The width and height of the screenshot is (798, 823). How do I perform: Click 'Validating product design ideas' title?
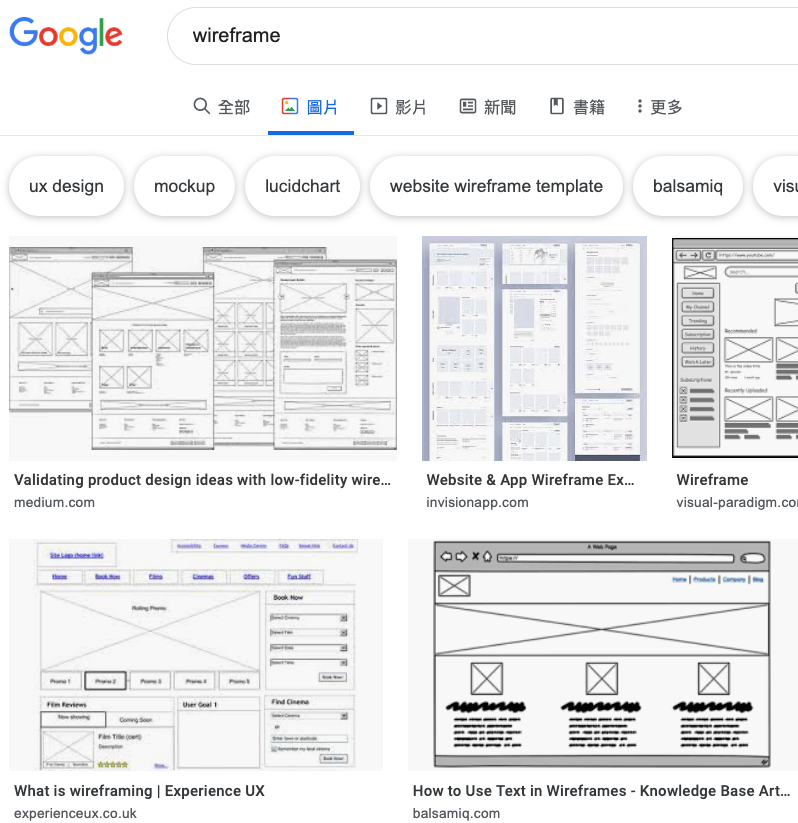[x=202, y=480]
